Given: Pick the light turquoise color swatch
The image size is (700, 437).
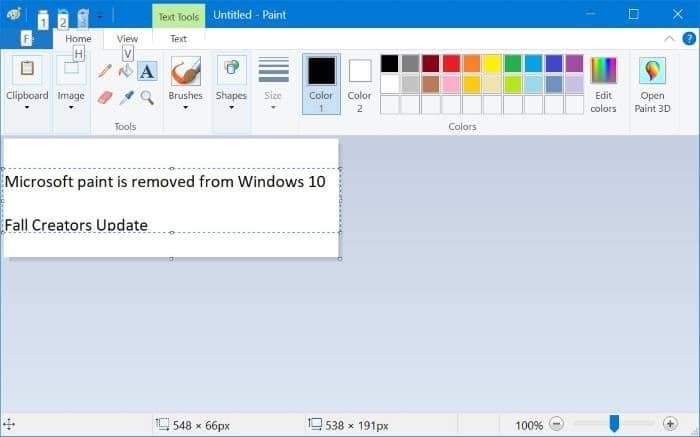Looking at the screenshot, I should 533,84.
